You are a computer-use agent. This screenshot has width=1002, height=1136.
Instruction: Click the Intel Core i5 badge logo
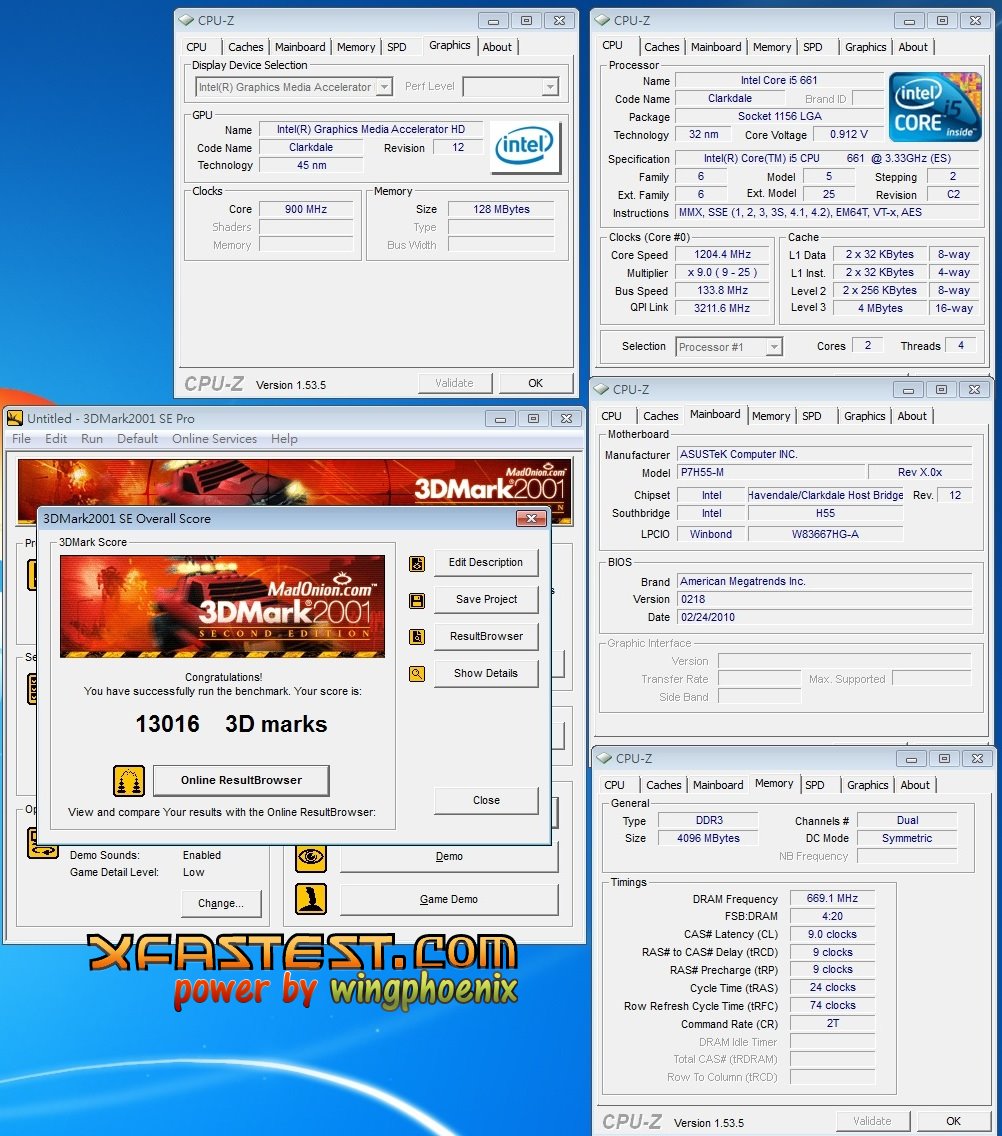(x=935, y=106)
